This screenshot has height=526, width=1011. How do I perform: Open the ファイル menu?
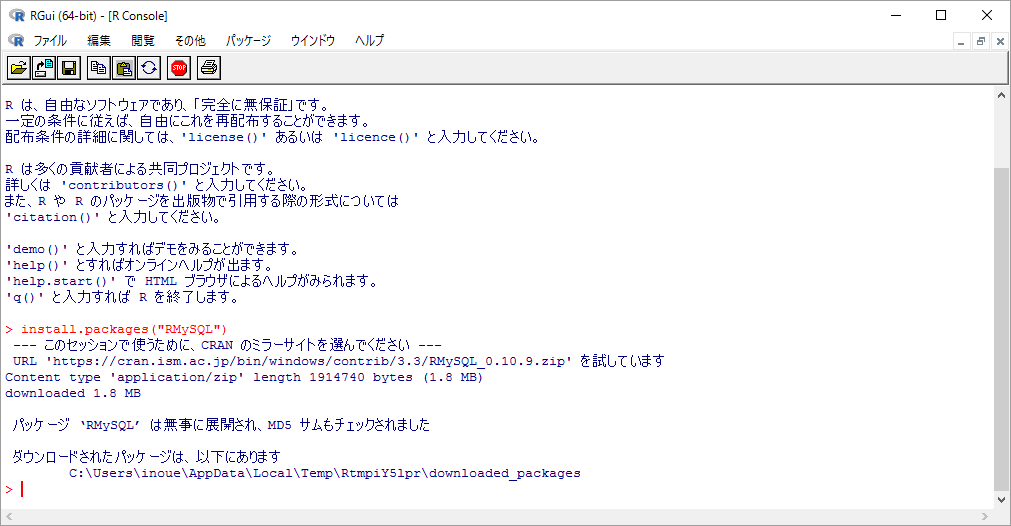[50, 41]
